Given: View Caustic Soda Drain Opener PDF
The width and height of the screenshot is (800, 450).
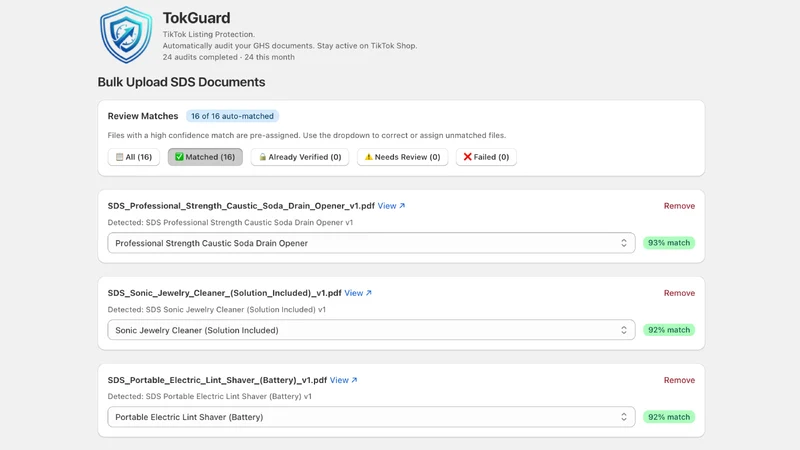Looking at the screenshot, I should click(391, 206).
